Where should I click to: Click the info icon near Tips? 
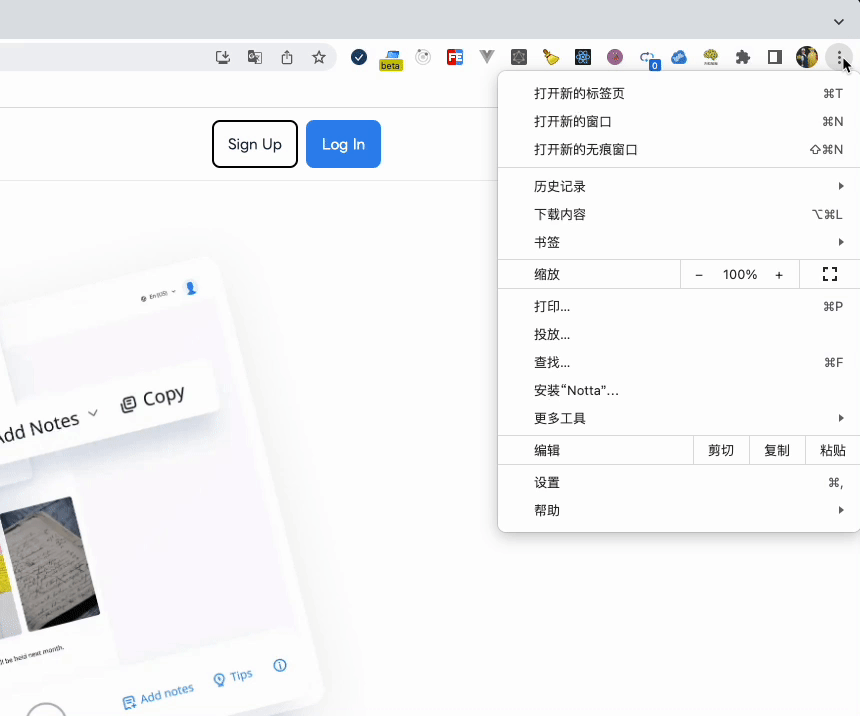pyautogui.click(x=280, y=666)
